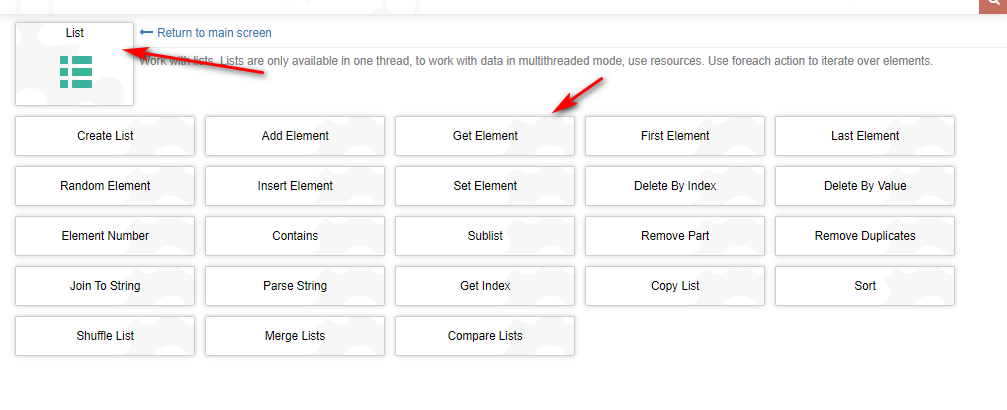Select the Add Element action

pos(295,136)
